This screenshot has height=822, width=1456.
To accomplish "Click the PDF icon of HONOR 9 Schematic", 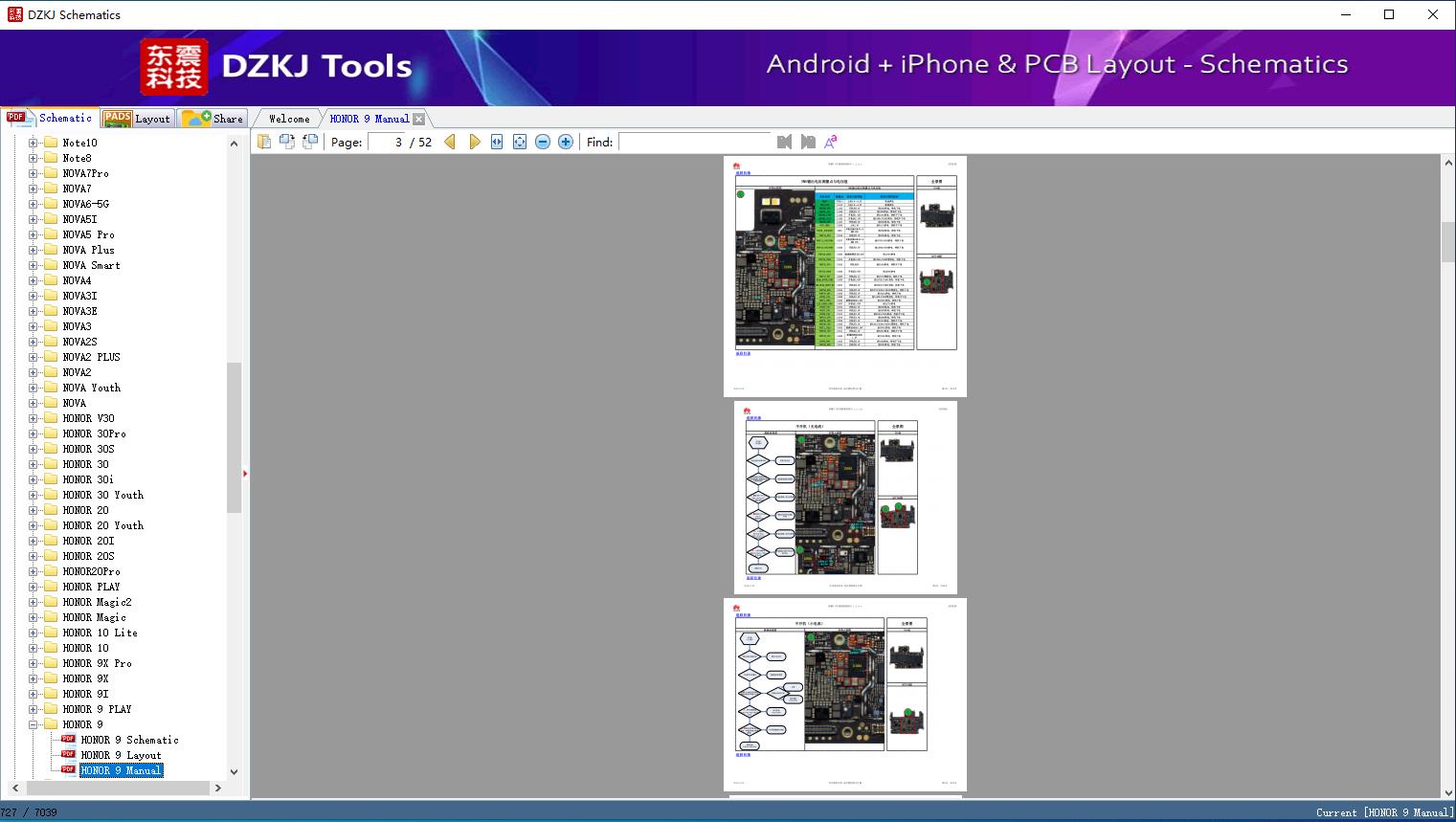I will 68,740.
